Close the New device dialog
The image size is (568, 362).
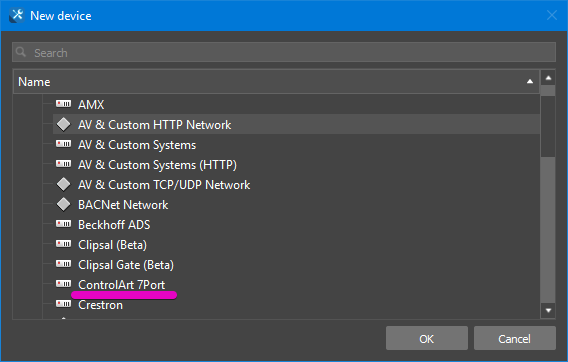[x=552, y=15]
